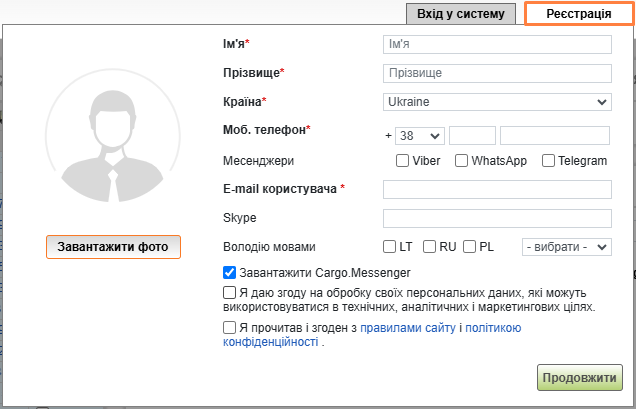Click the Ім'я input field
The width and height of the screenshot is (636, 409).
pos(496,45)
